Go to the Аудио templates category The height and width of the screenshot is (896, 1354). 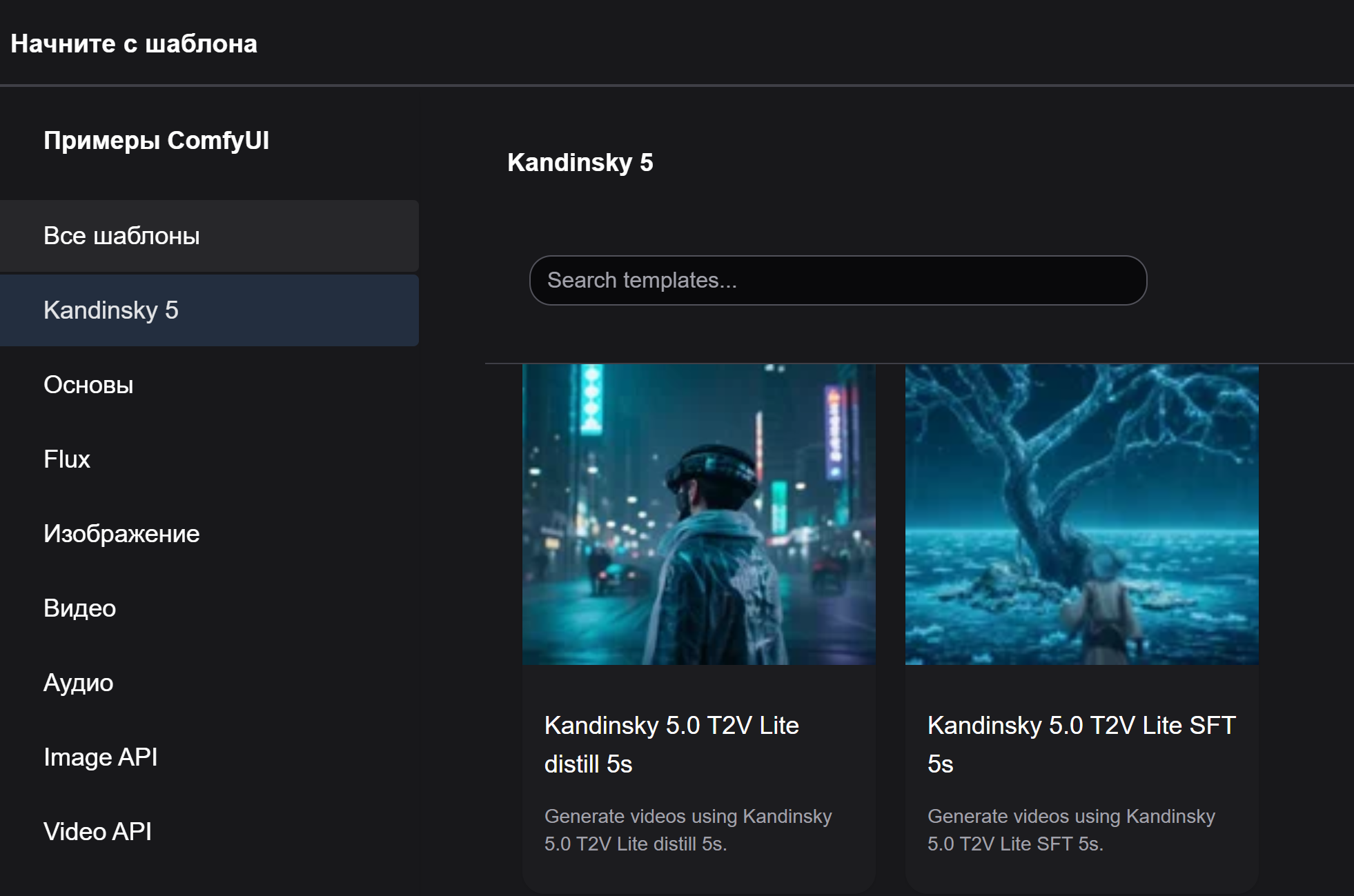point(78,683)
